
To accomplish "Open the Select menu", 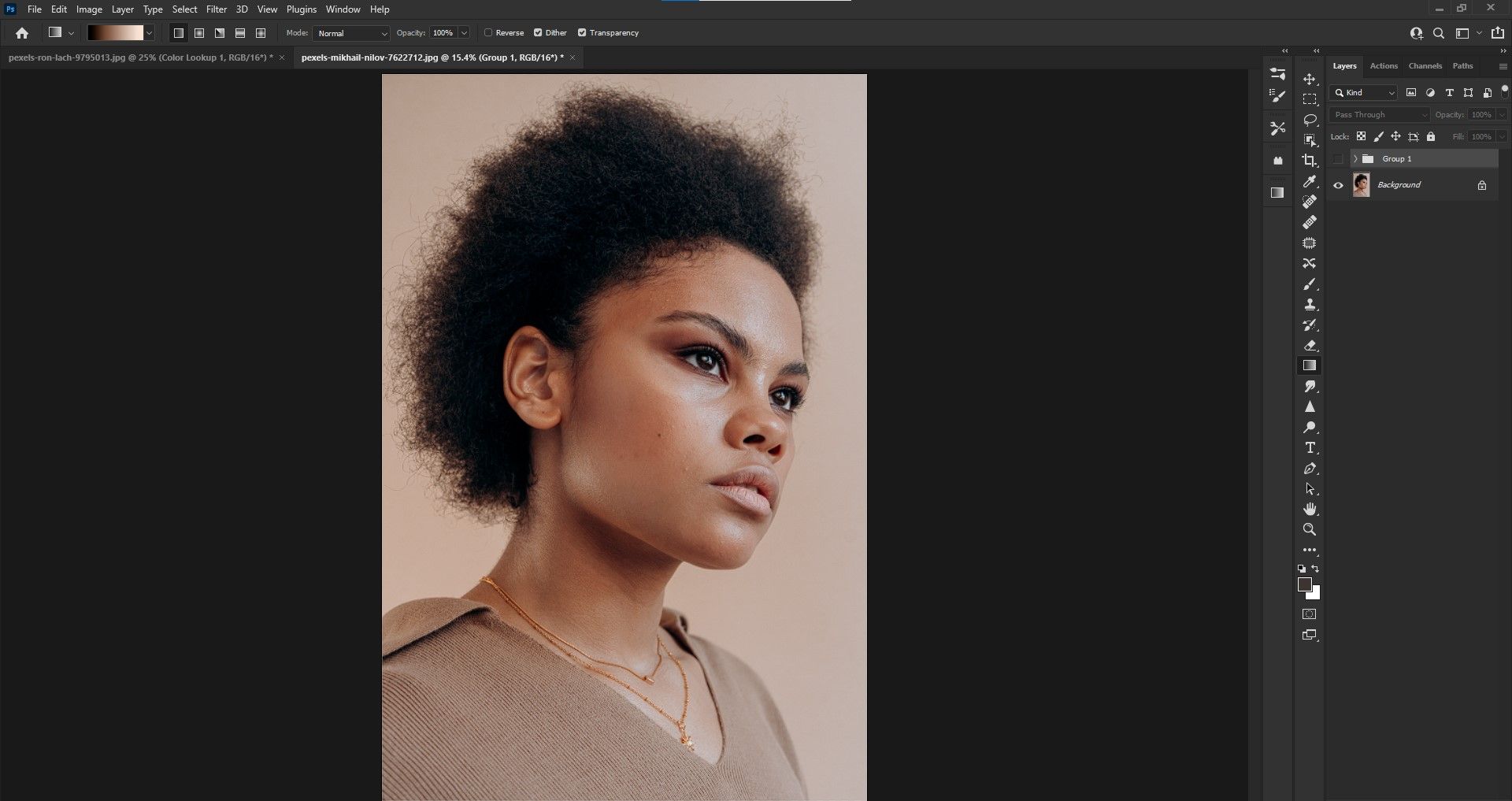I will click(x=184, y=9).
